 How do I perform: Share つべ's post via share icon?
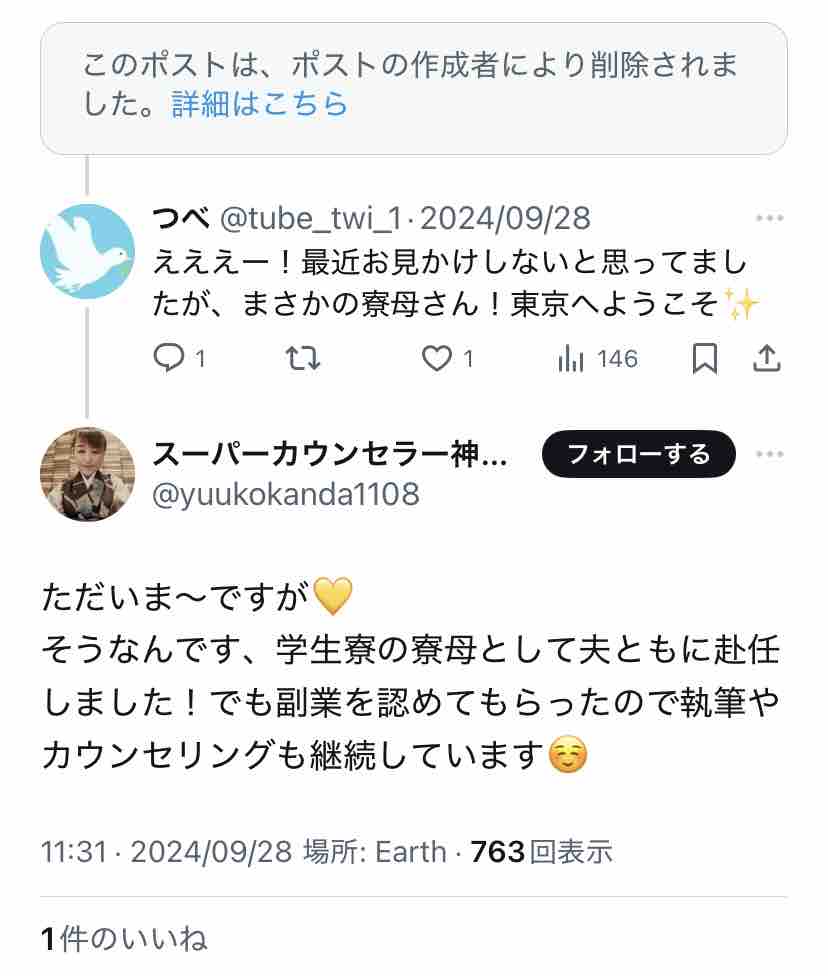point(767,359)
